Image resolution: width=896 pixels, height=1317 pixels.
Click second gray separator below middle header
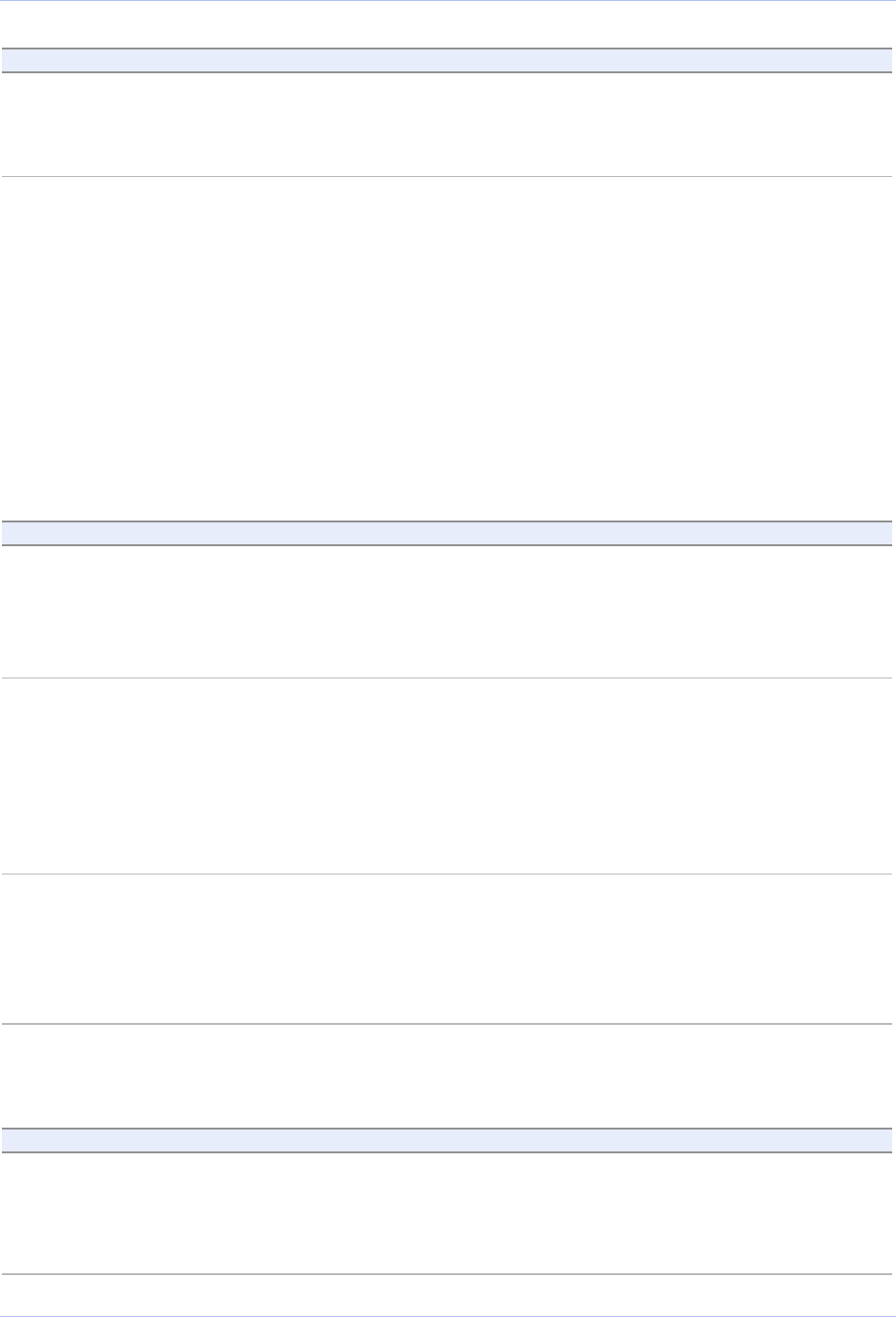coord(447,875)
